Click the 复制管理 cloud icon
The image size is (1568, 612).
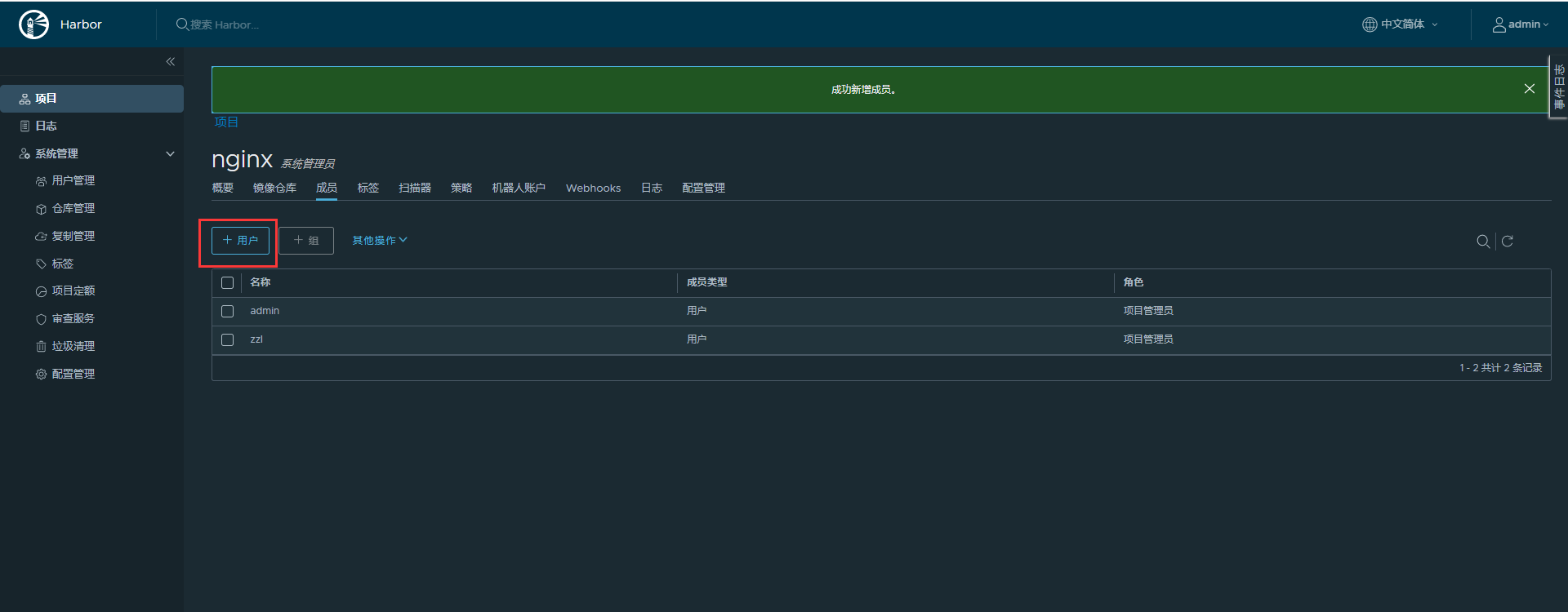[x=41, y=237]
